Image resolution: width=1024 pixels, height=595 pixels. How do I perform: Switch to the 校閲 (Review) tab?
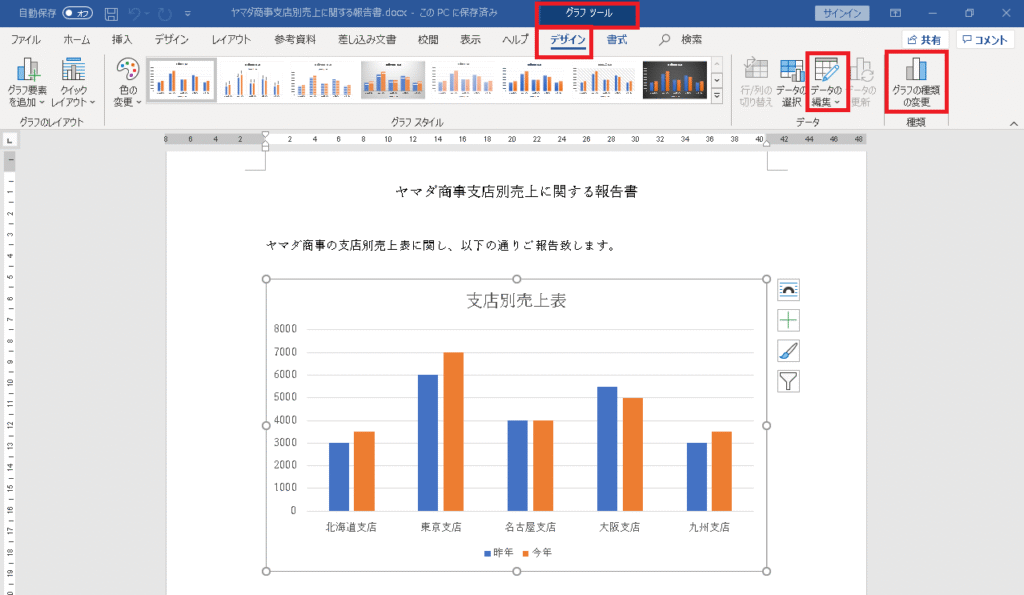428,39
